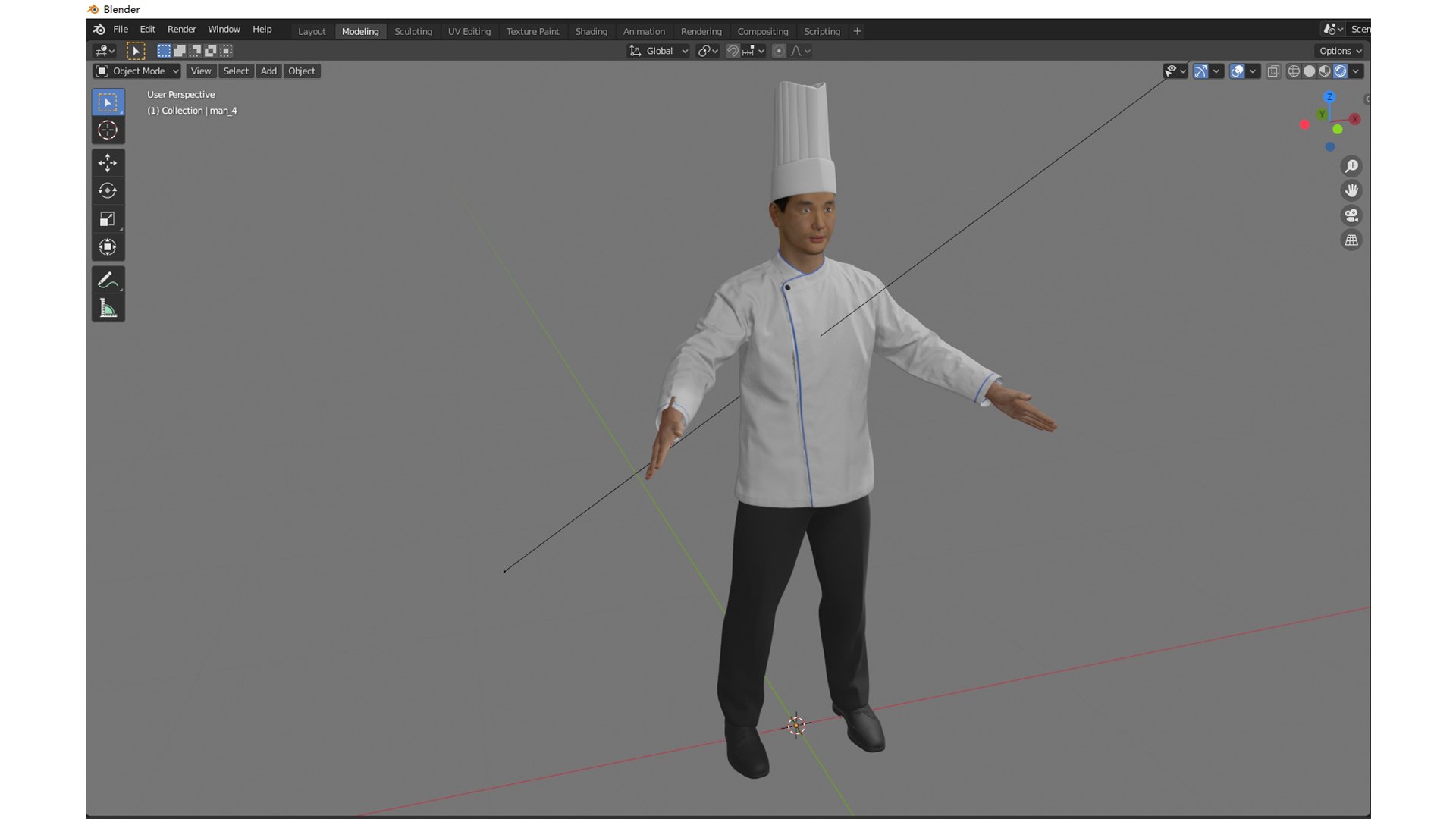Click the pan view hand icon
This screenshot has height=819, width=1456.
pyautogui.click(x=1351, y=190)
